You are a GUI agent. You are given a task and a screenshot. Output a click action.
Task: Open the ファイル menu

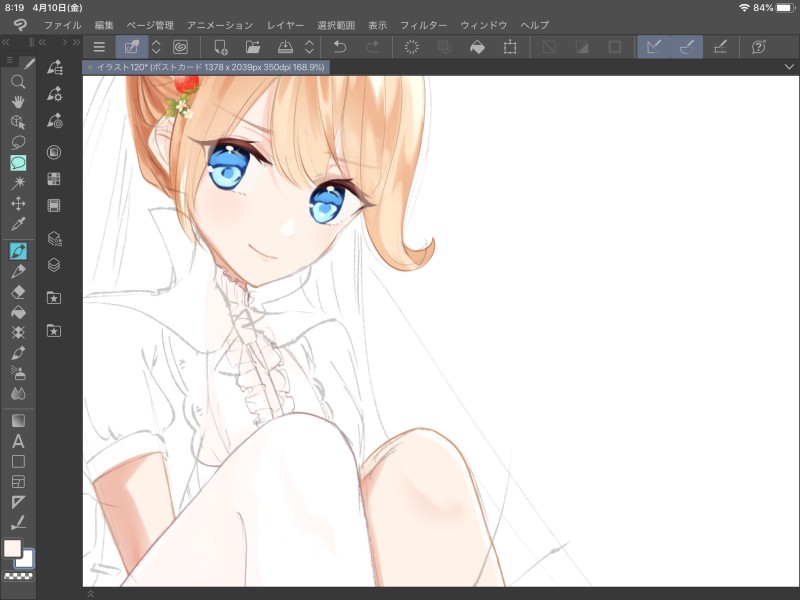(x=62, y=25)
